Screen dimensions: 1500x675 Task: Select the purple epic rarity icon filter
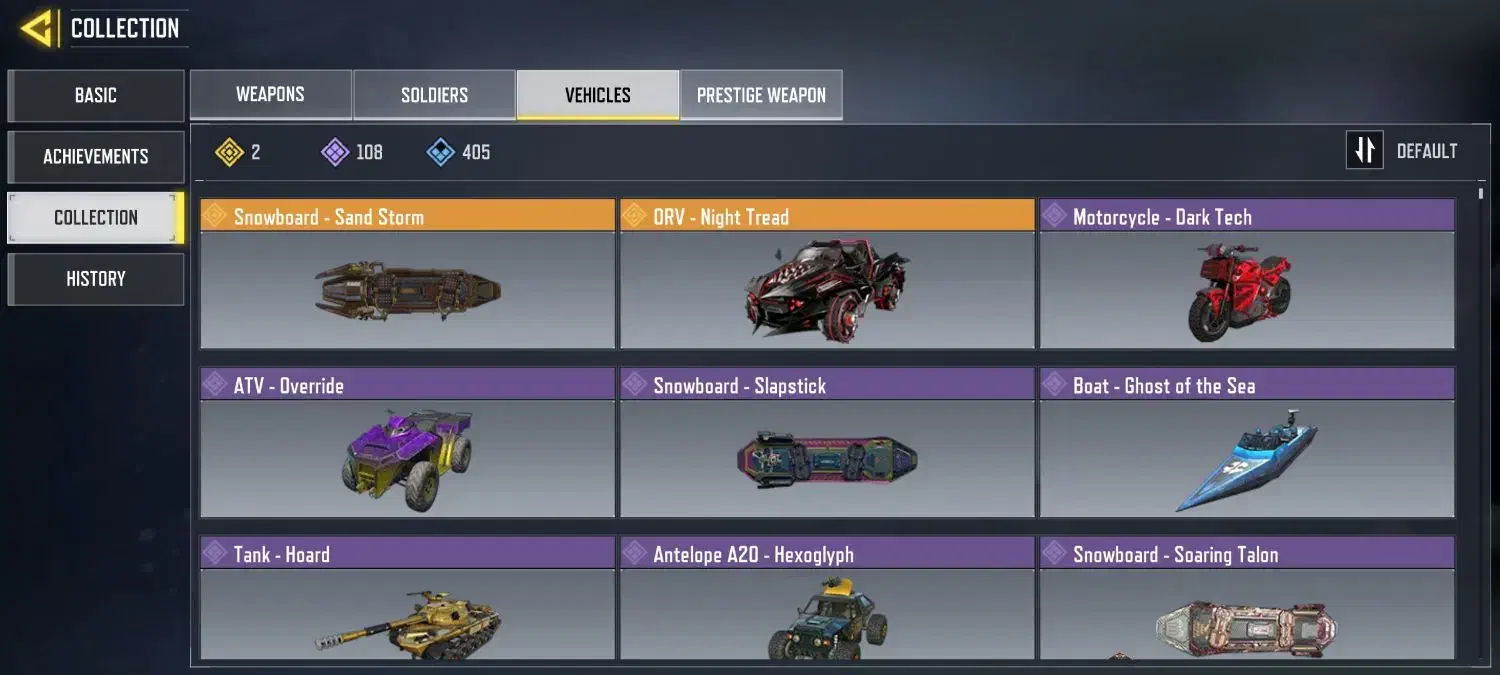[x=334, y=152]
